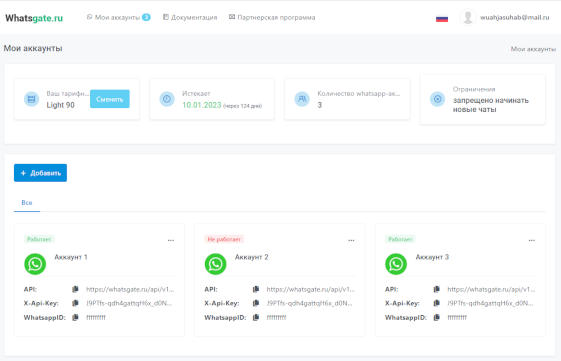This screenshot has height=361, width=561.
Task: Click the Мои аккаунты breadcrumb on right
Action: click(533, 49)
